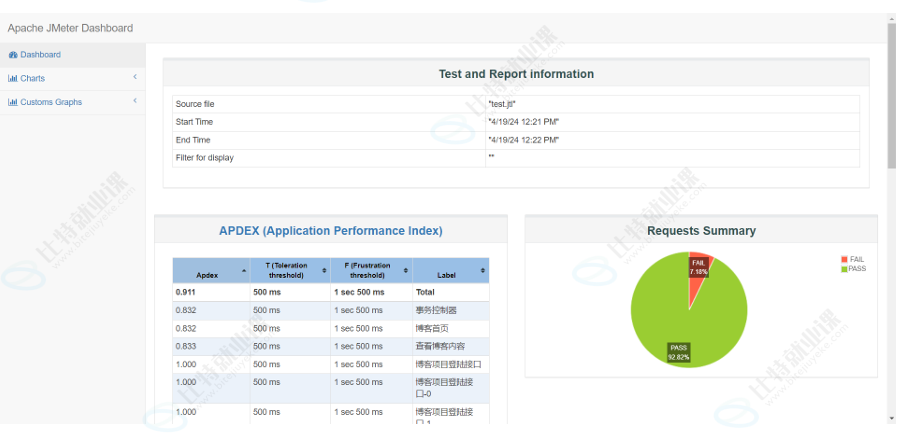Click the Charts bar-graph icon
Screen dimensions: 900x435
pyautogui.click(x=13, y=79)
